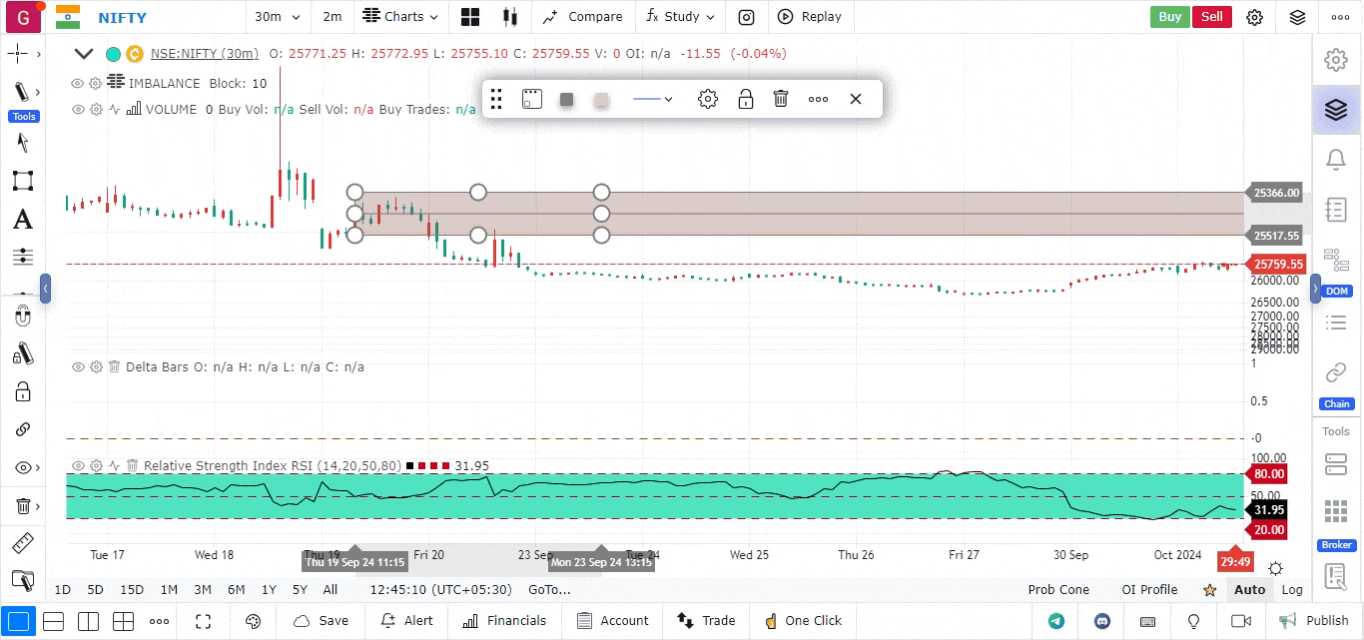This screenshot has height=640, width=1364.
Task: Click the green Buy button
Action: [1169, 17]
